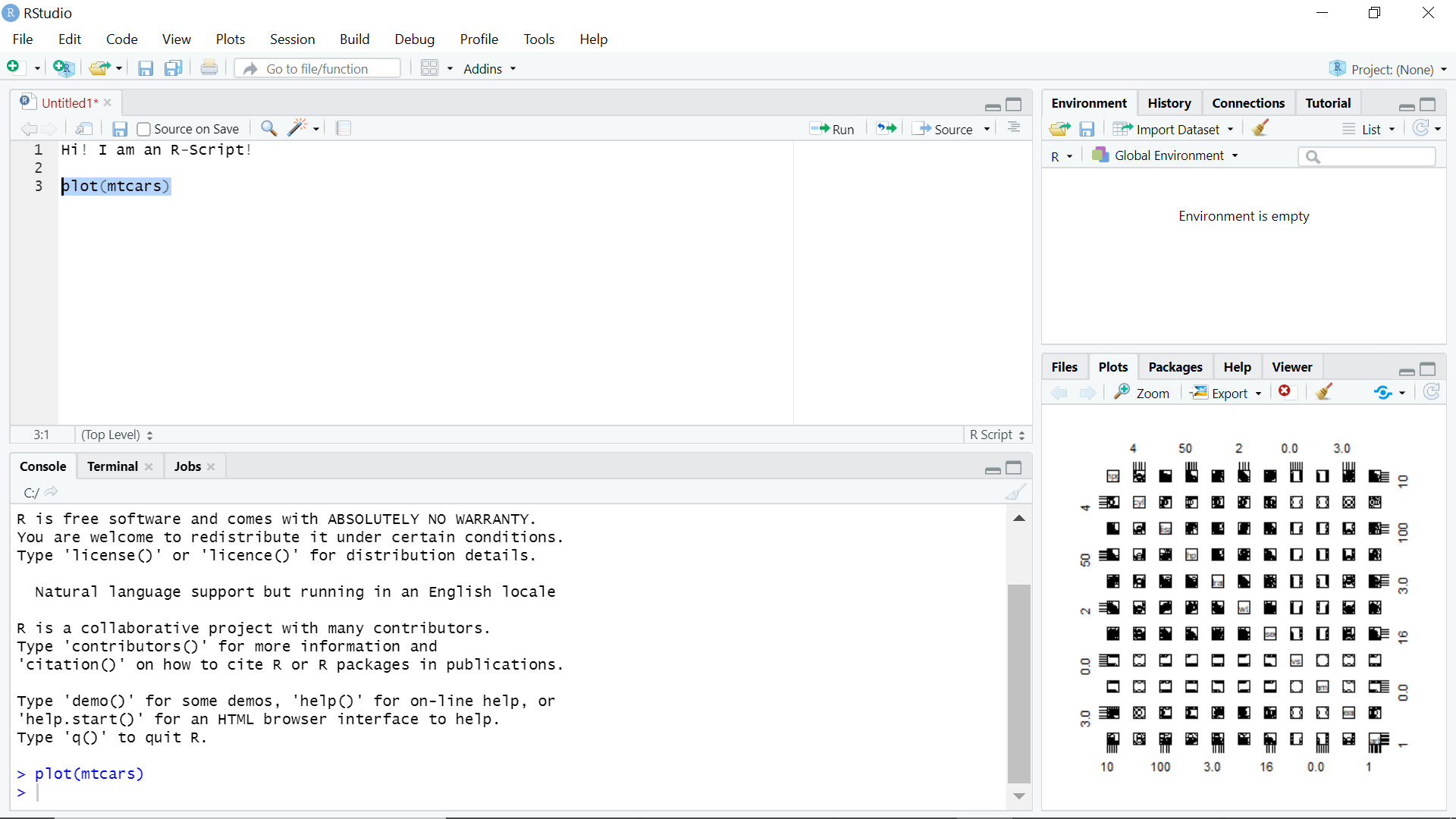Open the Files tab
This screenshot has height=819, width=1456.
click(1064, 367)
